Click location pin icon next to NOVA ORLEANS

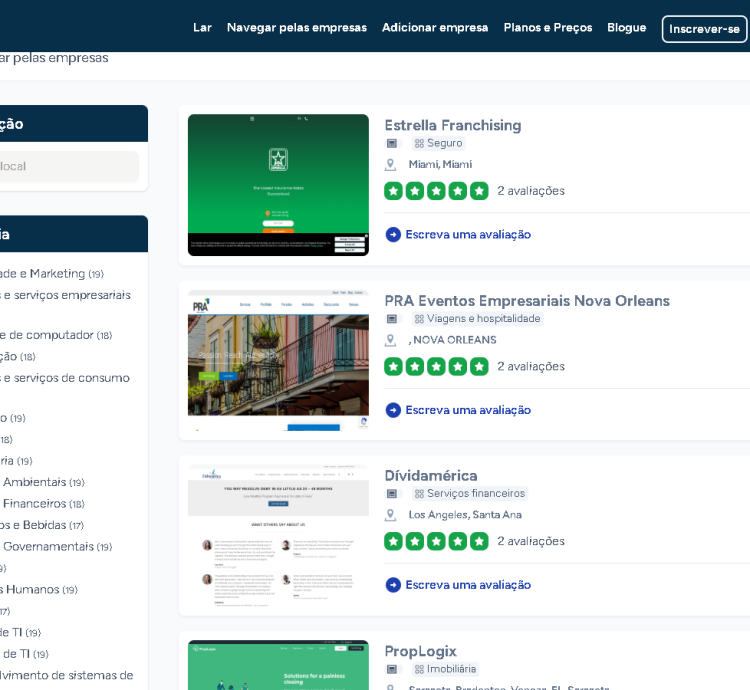tap(391, 340)
